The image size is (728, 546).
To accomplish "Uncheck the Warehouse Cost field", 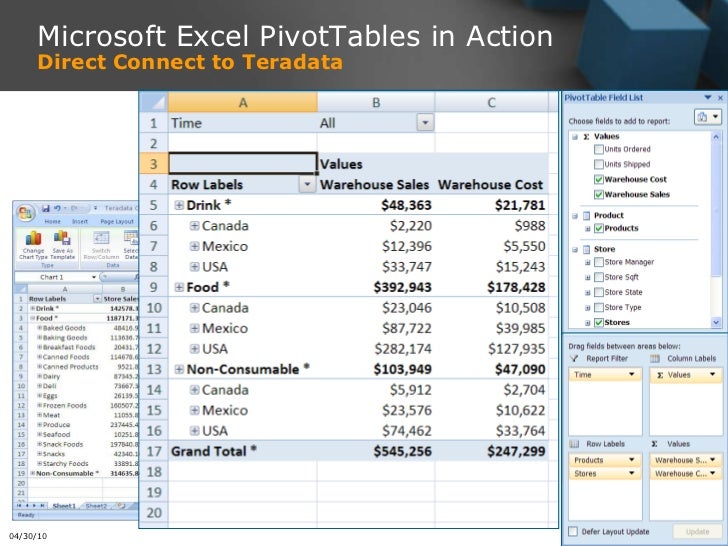I will click(x=599, y=180).
